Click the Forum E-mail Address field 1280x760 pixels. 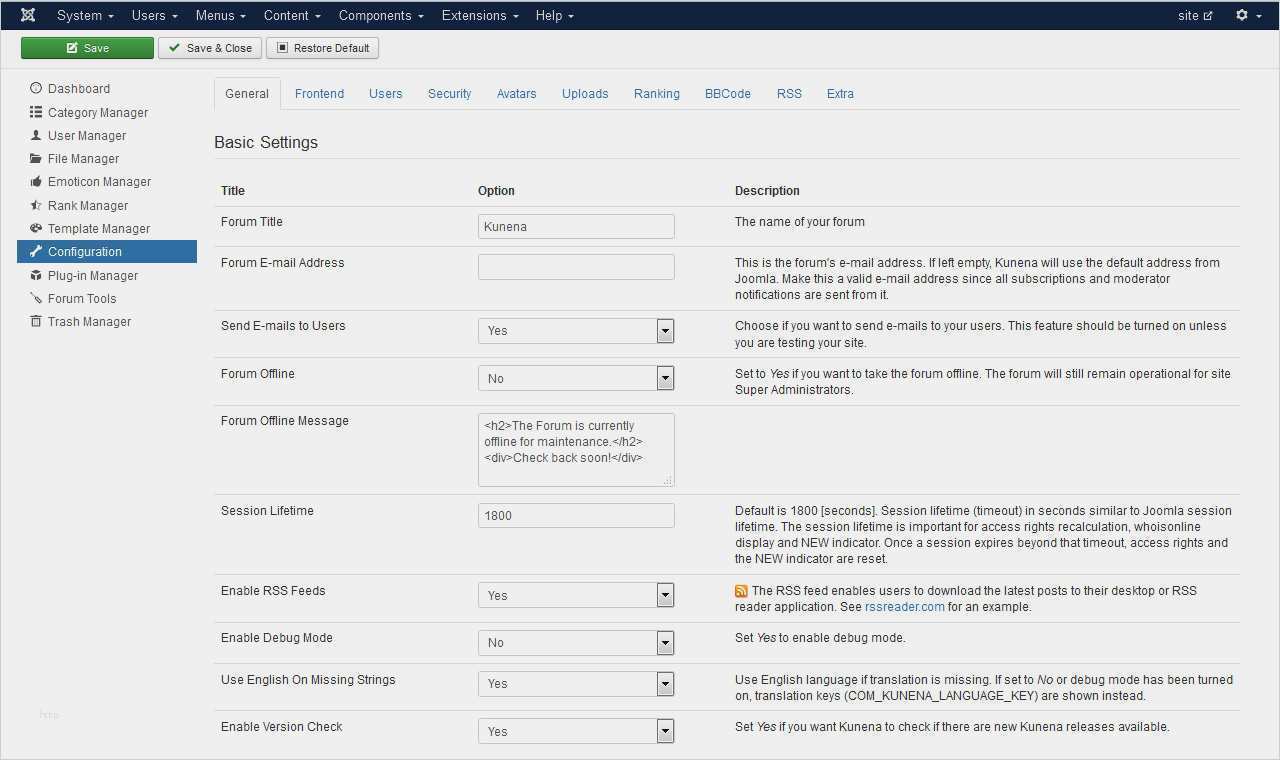pyautogui.click(x=576, y=267)
